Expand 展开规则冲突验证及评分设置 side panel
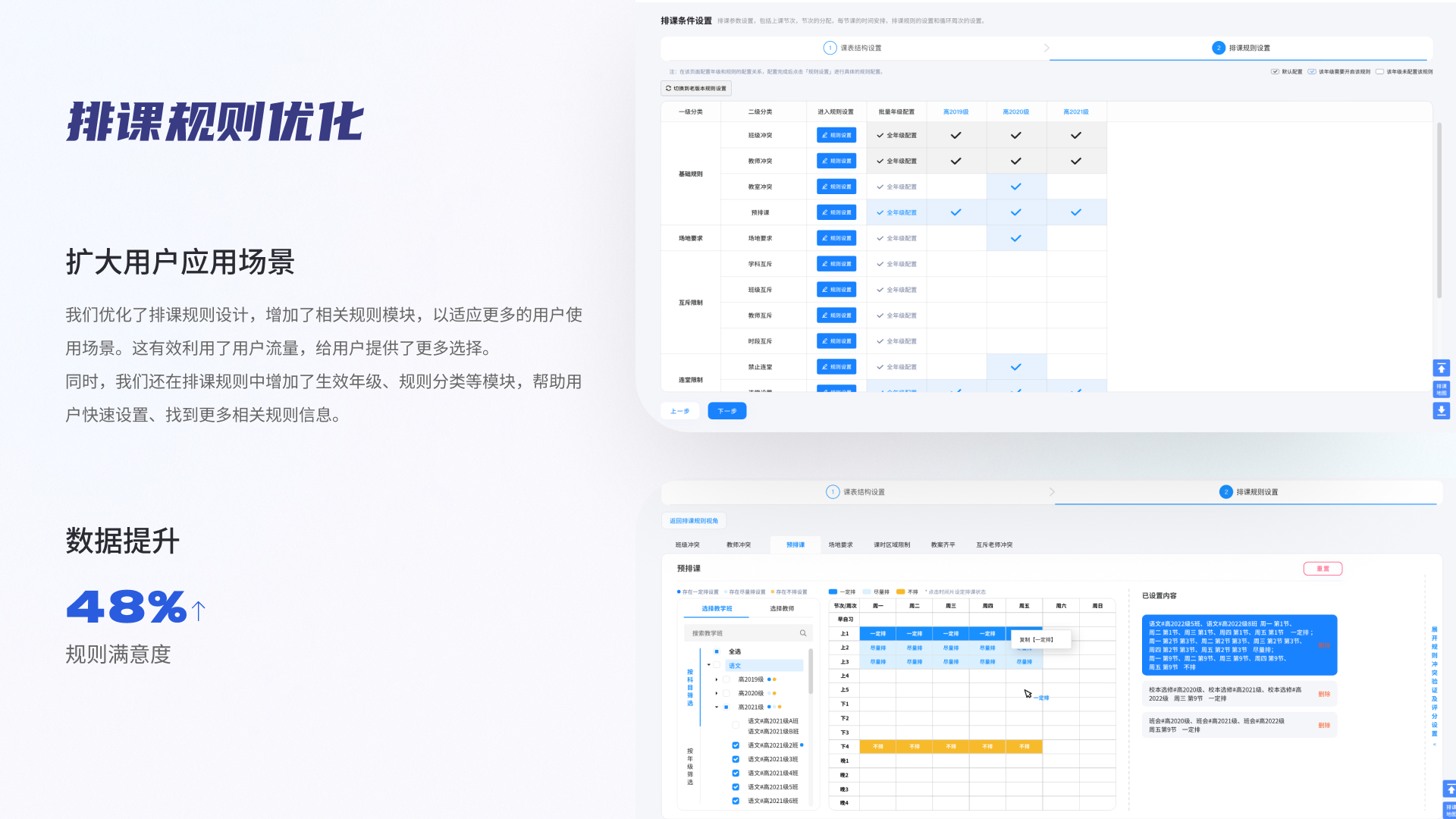The height and width of the screenshot is (819, 1456). [x=1434, y=682]
